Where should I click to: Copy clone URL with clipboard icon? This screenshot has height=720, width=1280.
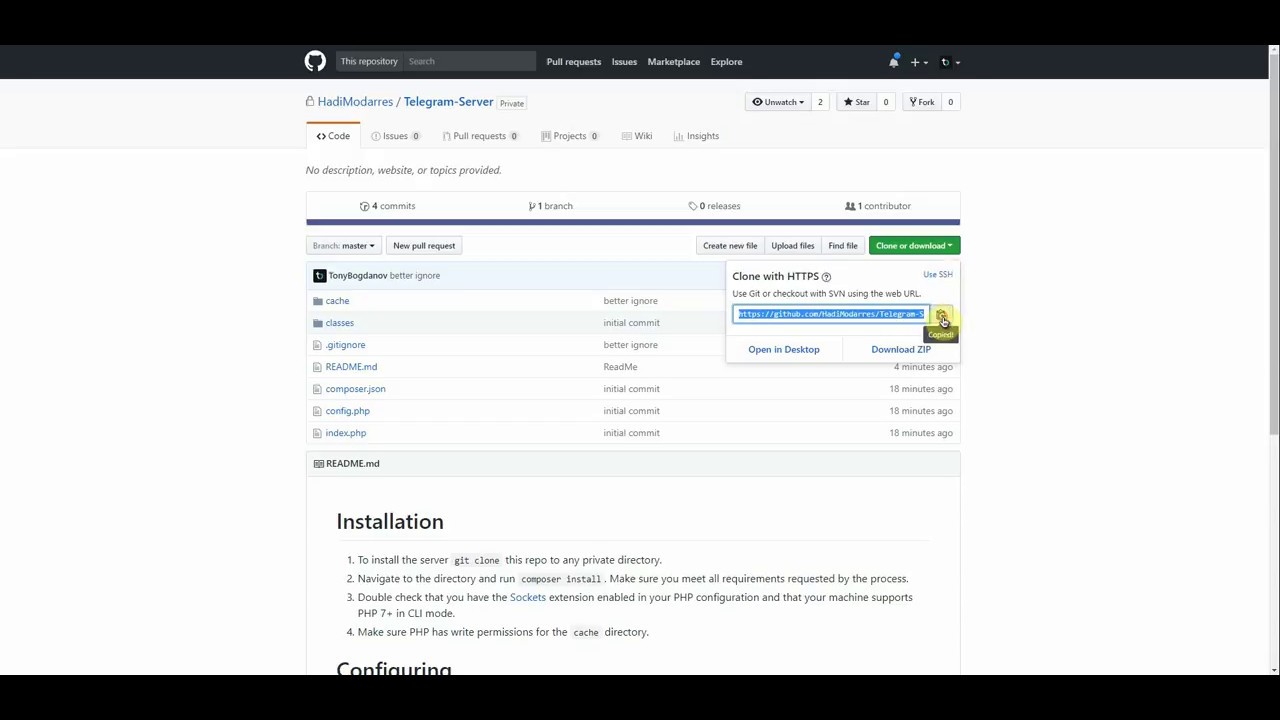[x=941, y=315]
